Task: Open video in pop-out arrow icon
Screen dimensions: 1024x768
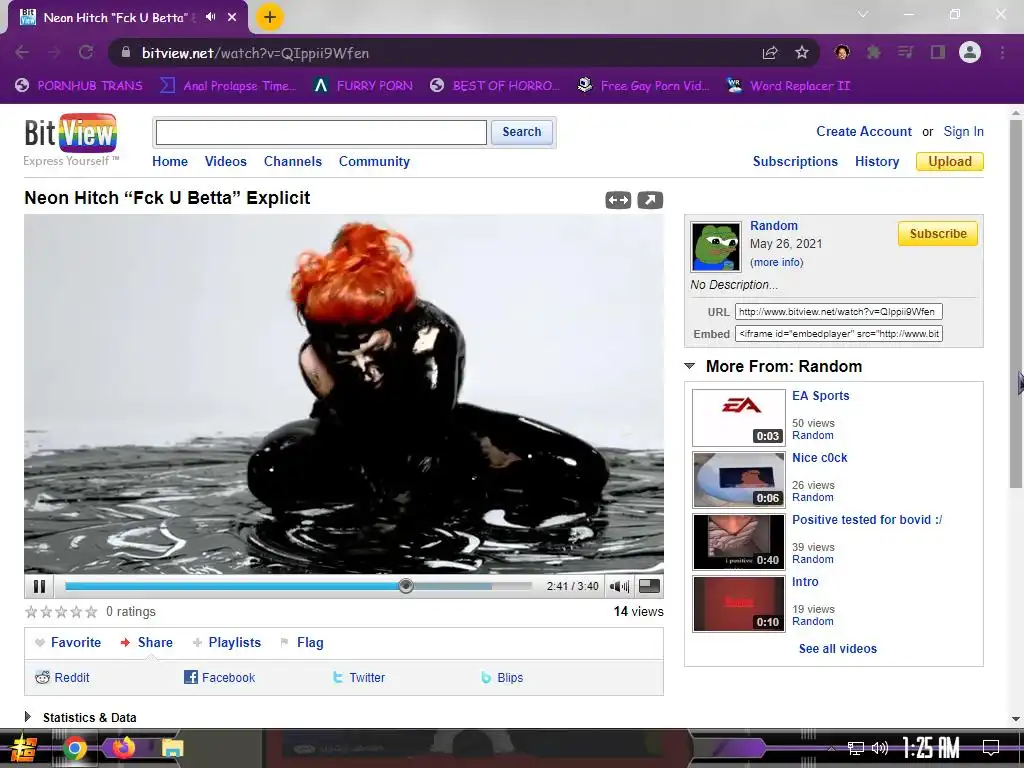Action: pos(650,200)
